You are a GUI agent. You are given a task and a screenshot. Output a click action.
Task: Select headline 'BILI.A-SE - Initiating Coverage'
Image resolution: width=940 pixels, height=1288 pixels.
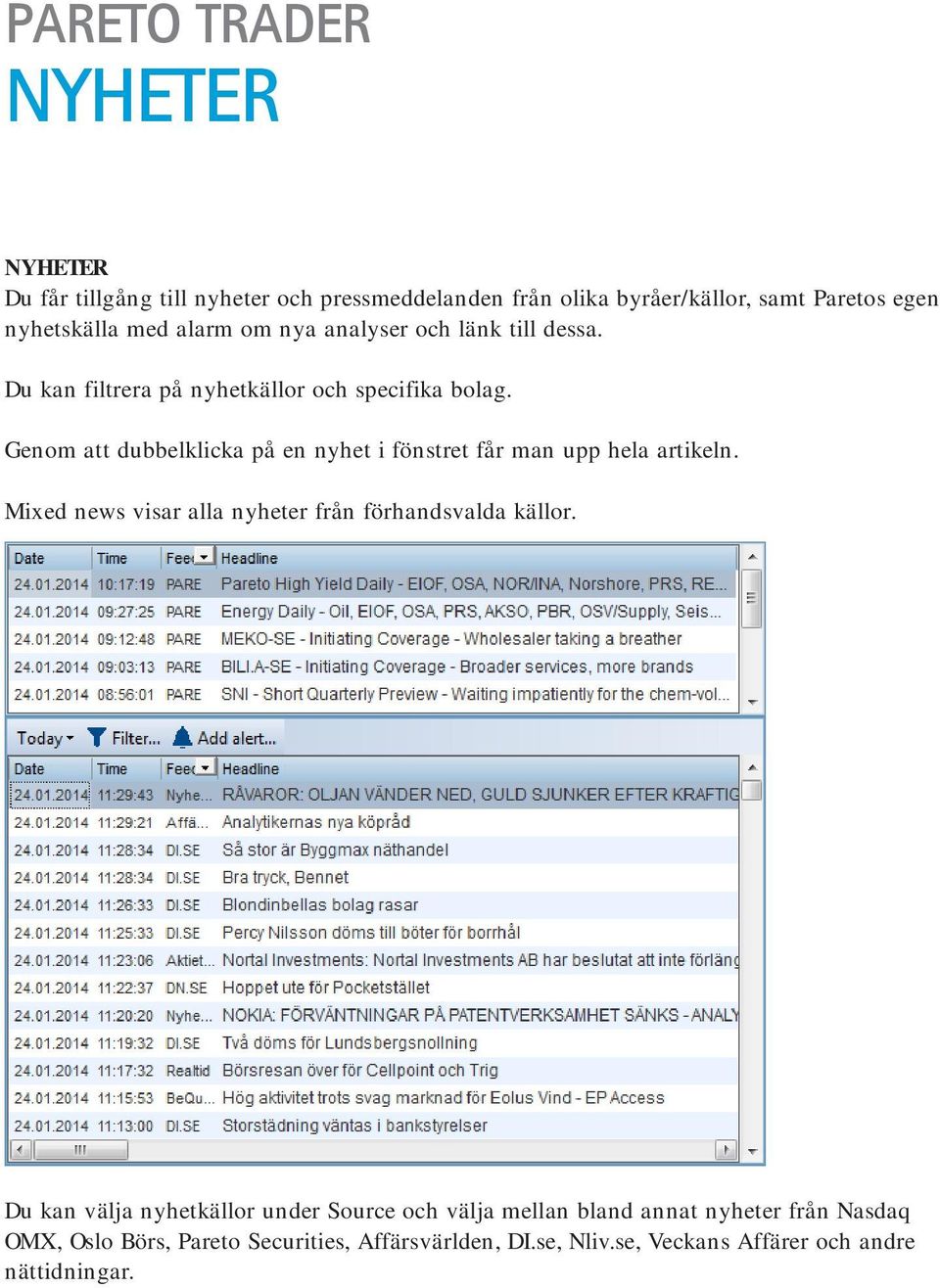coord(456,667)
